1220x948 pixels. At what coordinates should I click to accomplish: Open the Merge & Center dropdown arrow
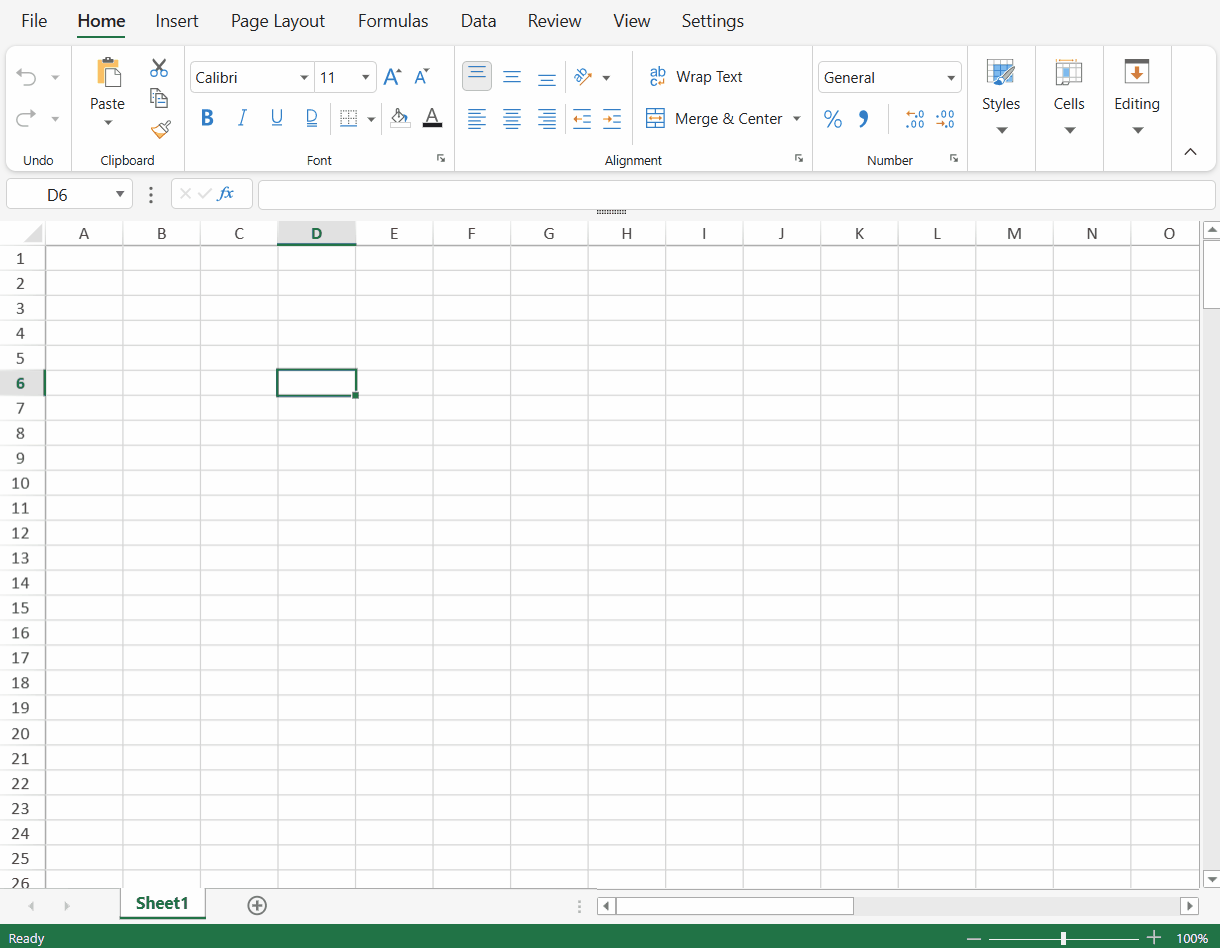[797, 119]
